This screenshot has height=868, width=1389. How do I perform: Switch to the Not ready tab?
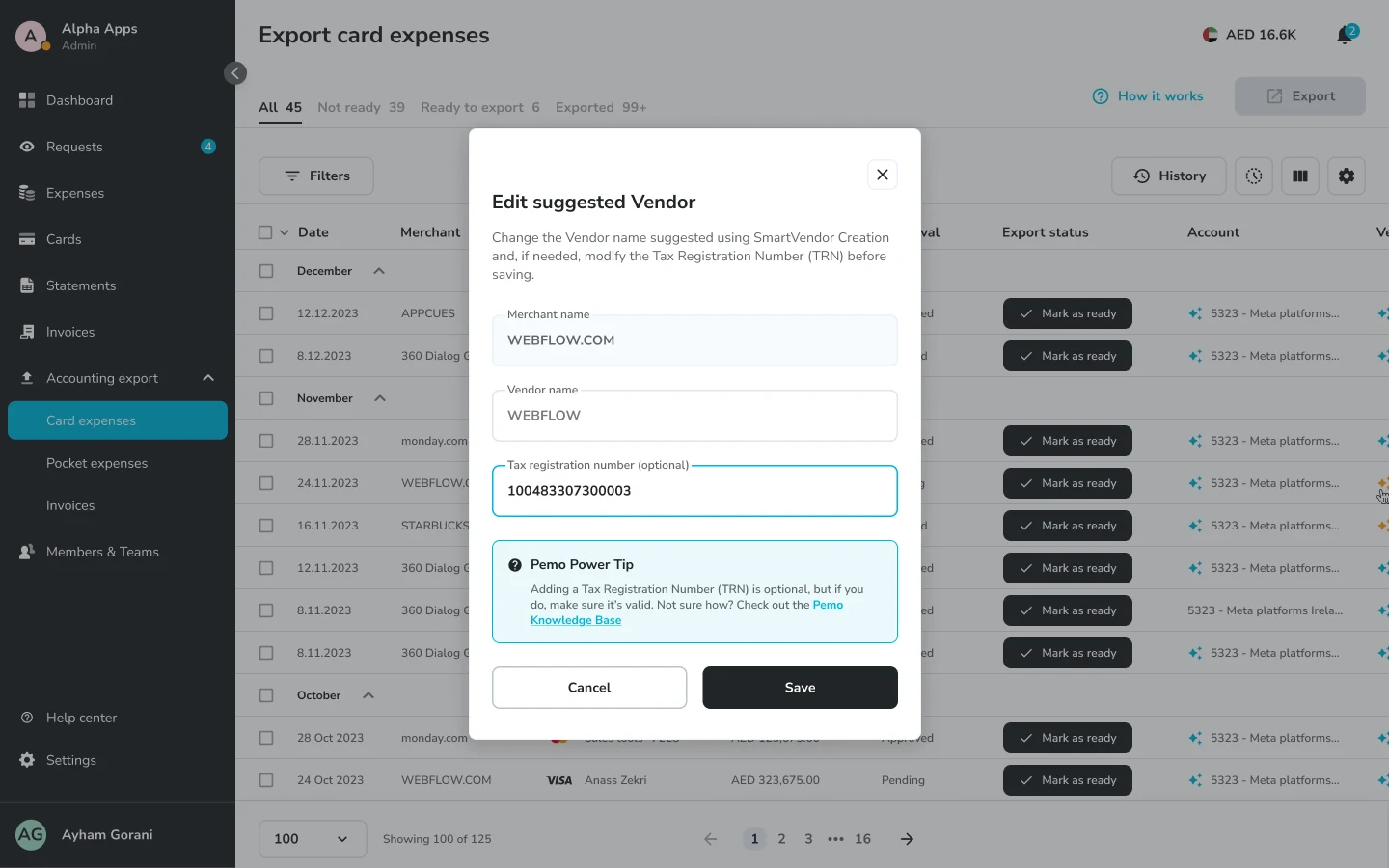click(361, 107)
